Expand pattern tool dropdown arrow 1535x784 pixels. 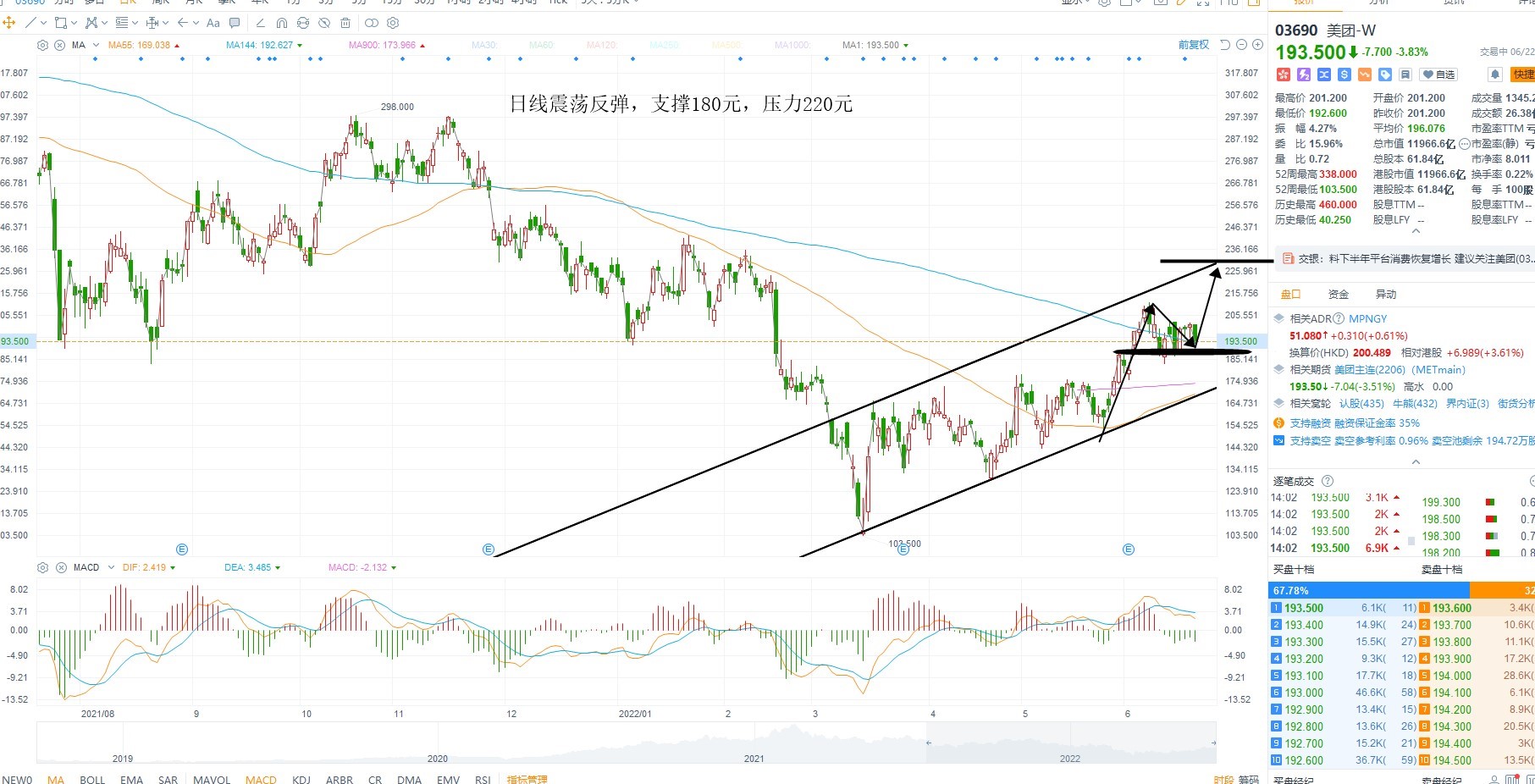(x=104, y=24)
